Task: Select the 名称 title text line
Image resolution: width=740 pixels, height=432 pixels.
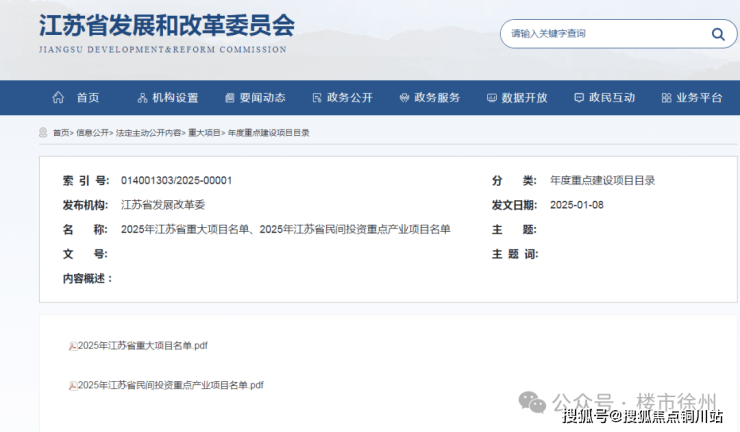Action: click(x=286, y=229)
